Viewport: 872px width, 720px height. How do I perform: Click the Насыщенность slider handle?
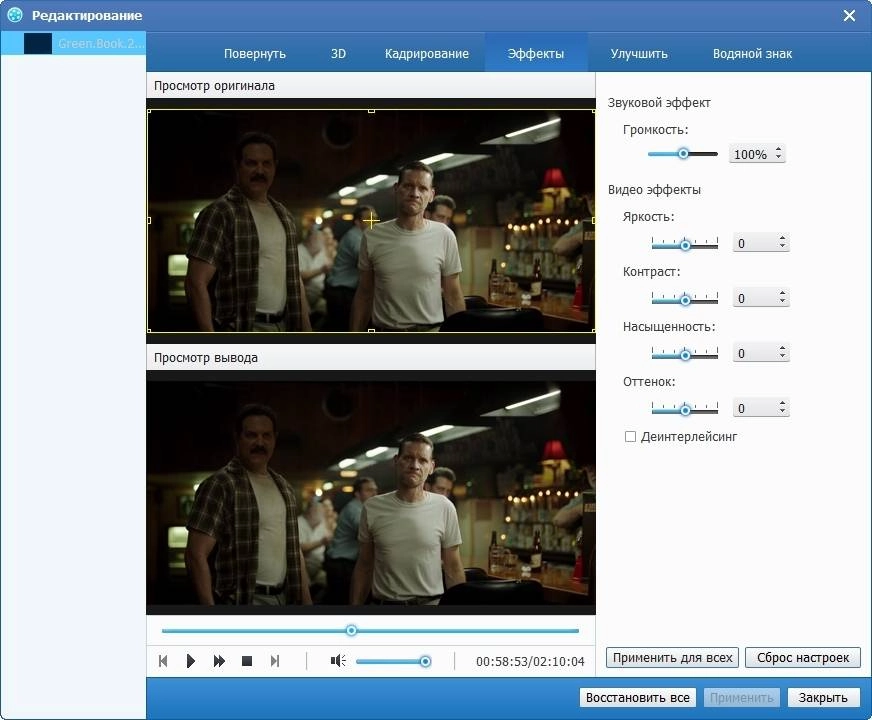[685, 355]
